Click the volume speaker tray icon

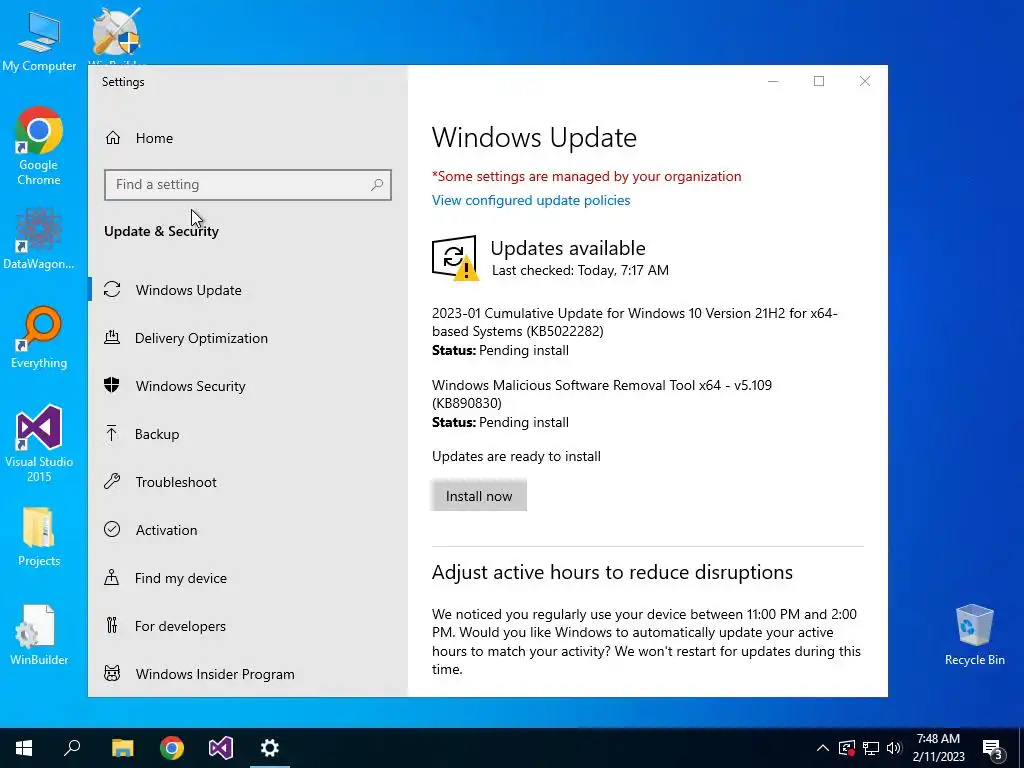coord(894,748)
